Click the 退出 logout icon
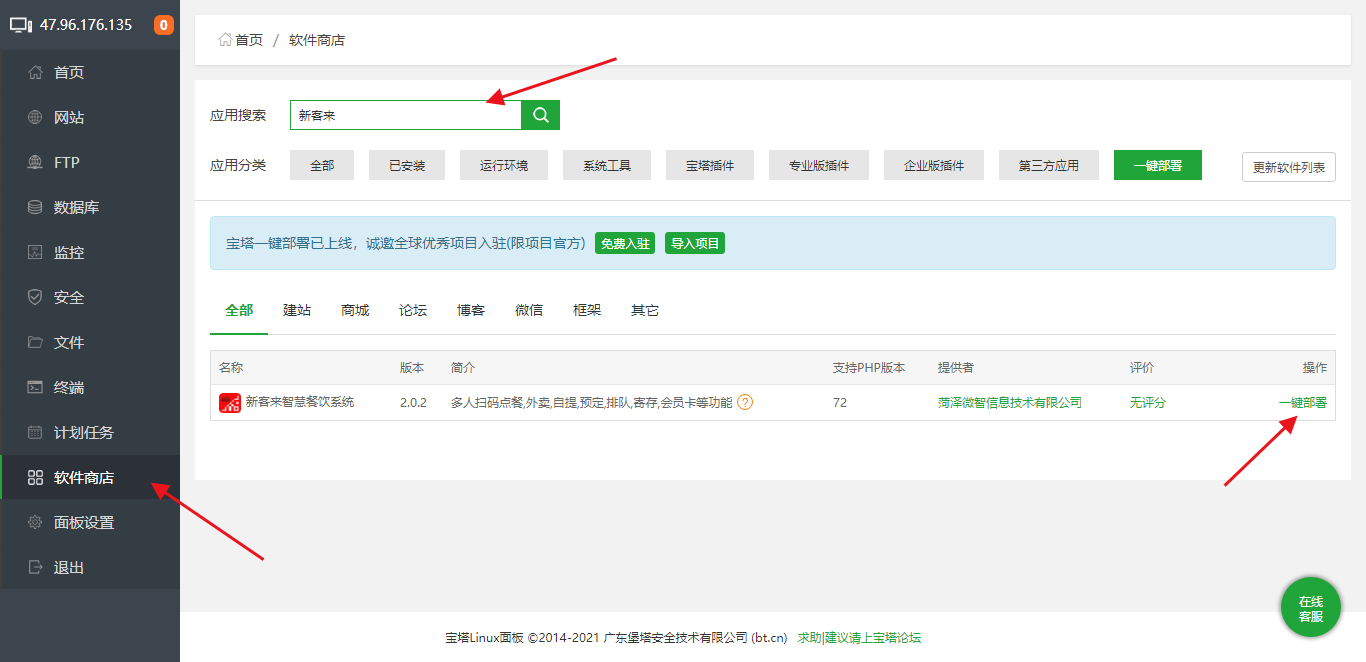This screenshot has height=662, width=1366. (35, 567)
